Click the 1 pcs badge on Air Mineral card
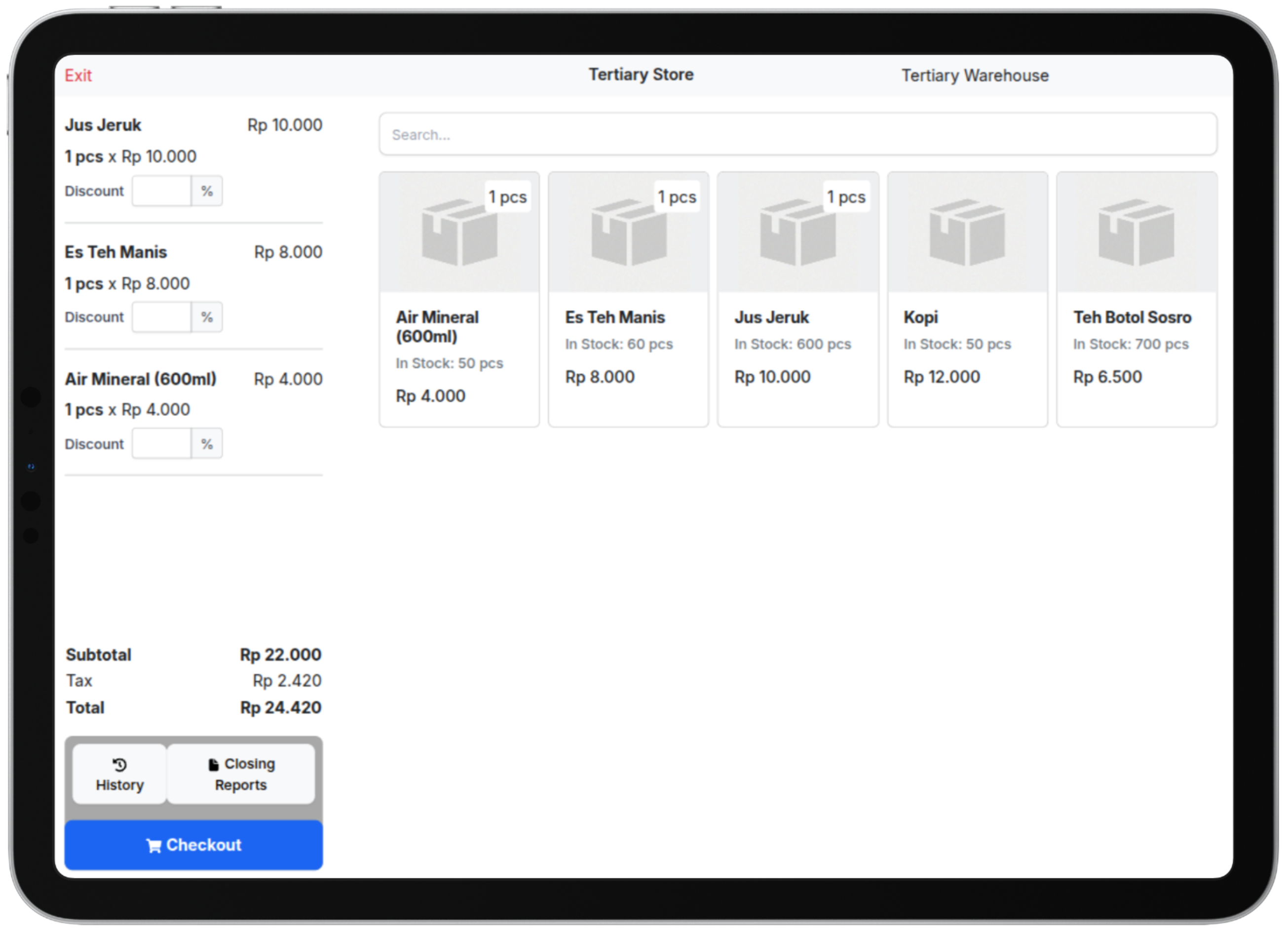The height and width of the screenshot is (933, 1288). click(508, 196)
